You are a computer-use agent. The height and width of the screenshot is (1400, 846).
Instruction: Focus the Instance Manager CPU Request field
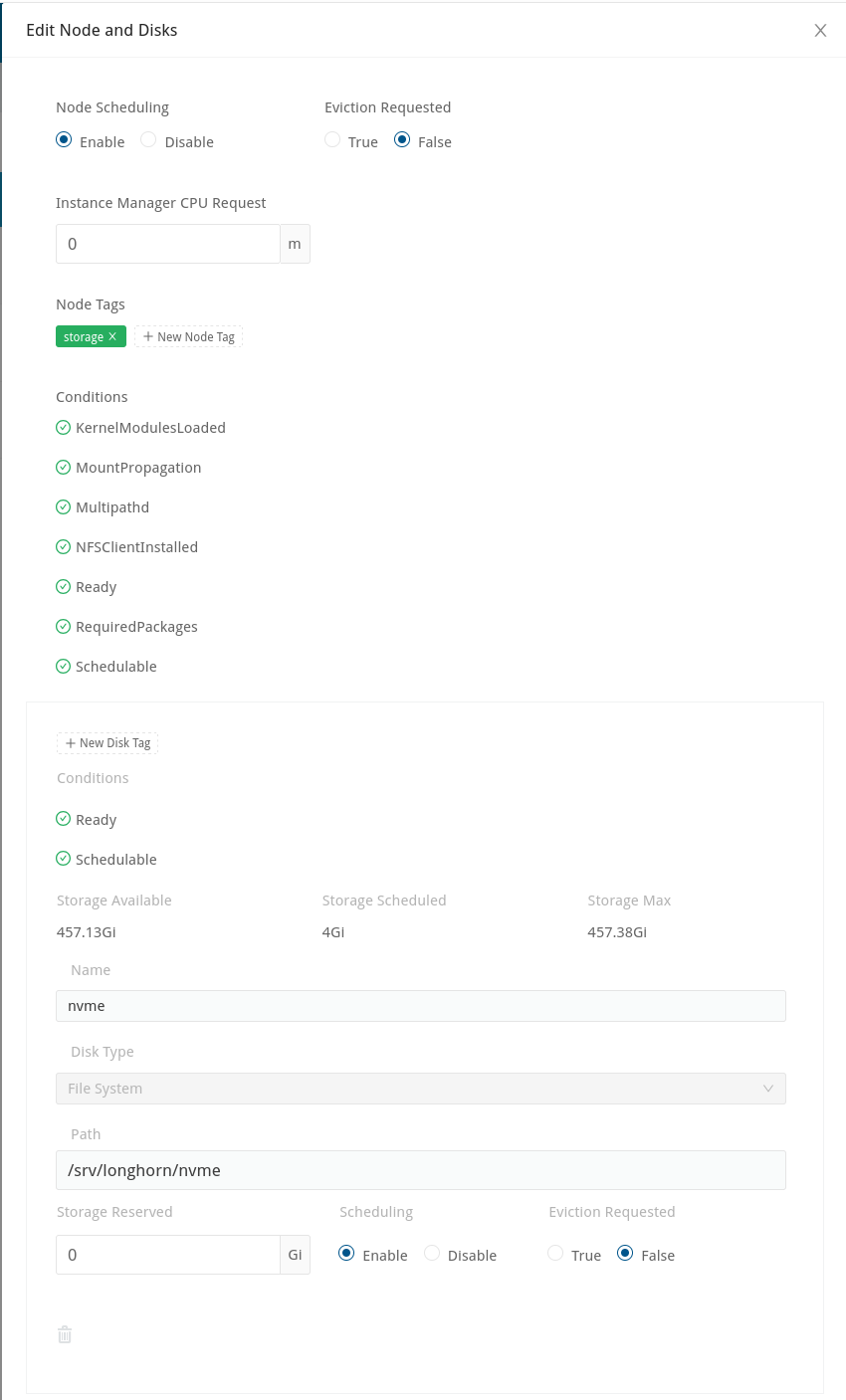(x=167, y=244)
